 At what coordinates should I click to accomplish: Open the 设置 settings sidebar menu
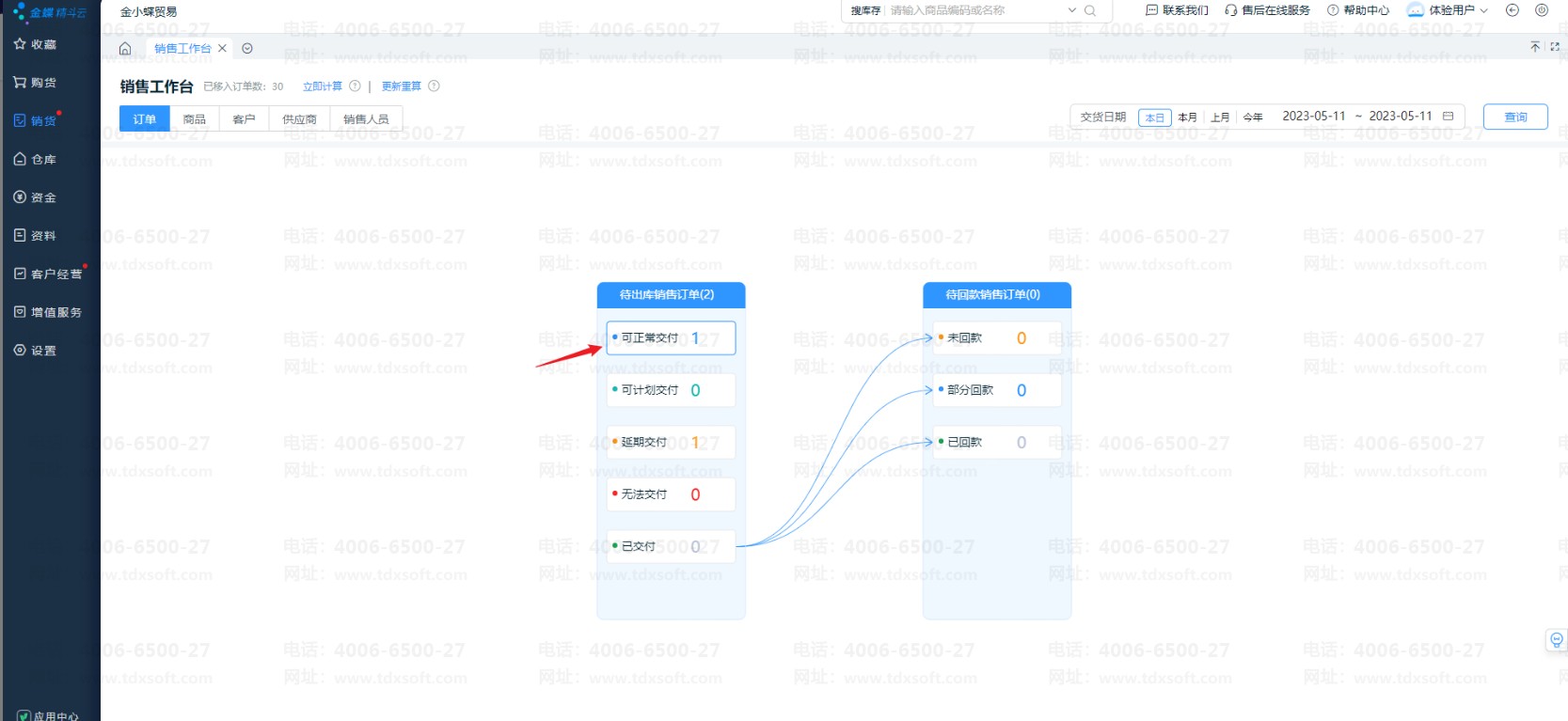tap(35, 350)
